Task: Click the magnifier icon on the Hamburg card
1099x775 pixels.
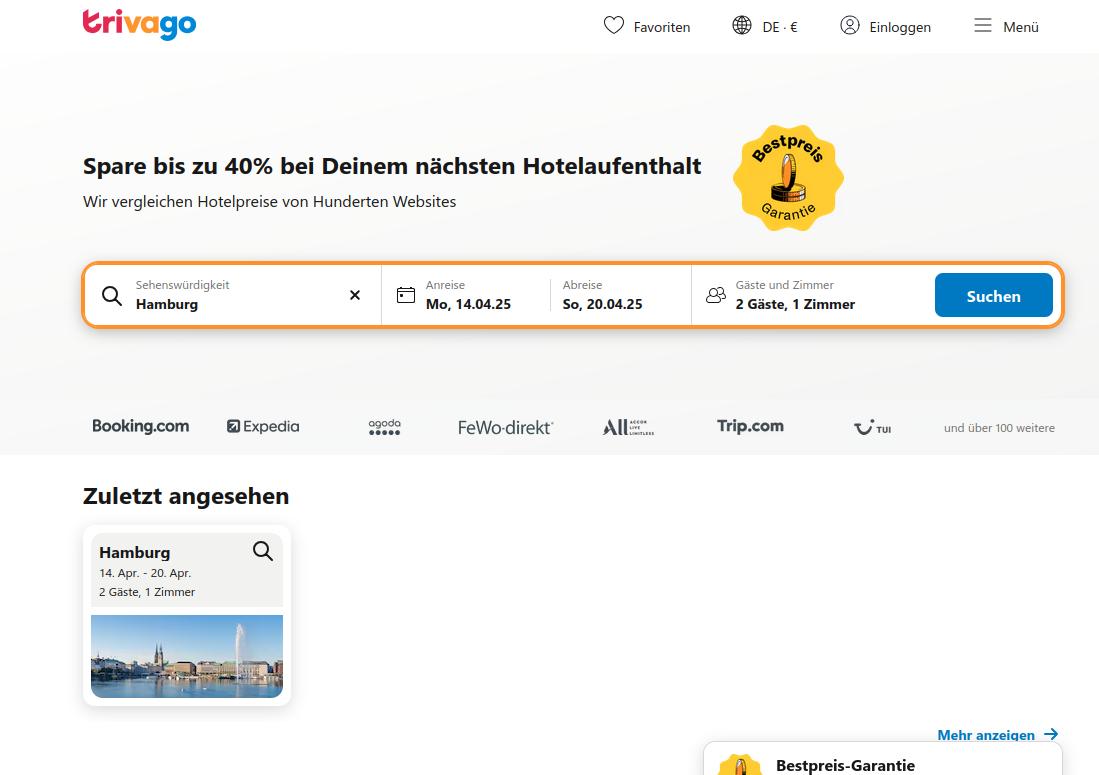Action: [263, 551]
